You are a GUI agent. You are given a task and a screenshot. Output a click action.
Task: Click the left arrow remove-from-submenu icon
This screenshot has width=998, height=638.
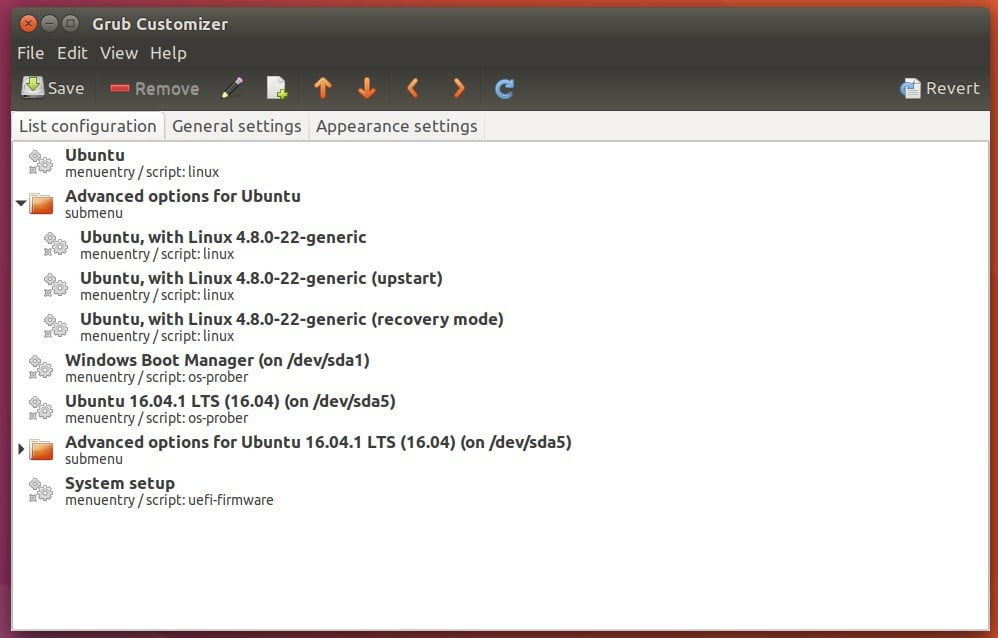pos(412,88)
